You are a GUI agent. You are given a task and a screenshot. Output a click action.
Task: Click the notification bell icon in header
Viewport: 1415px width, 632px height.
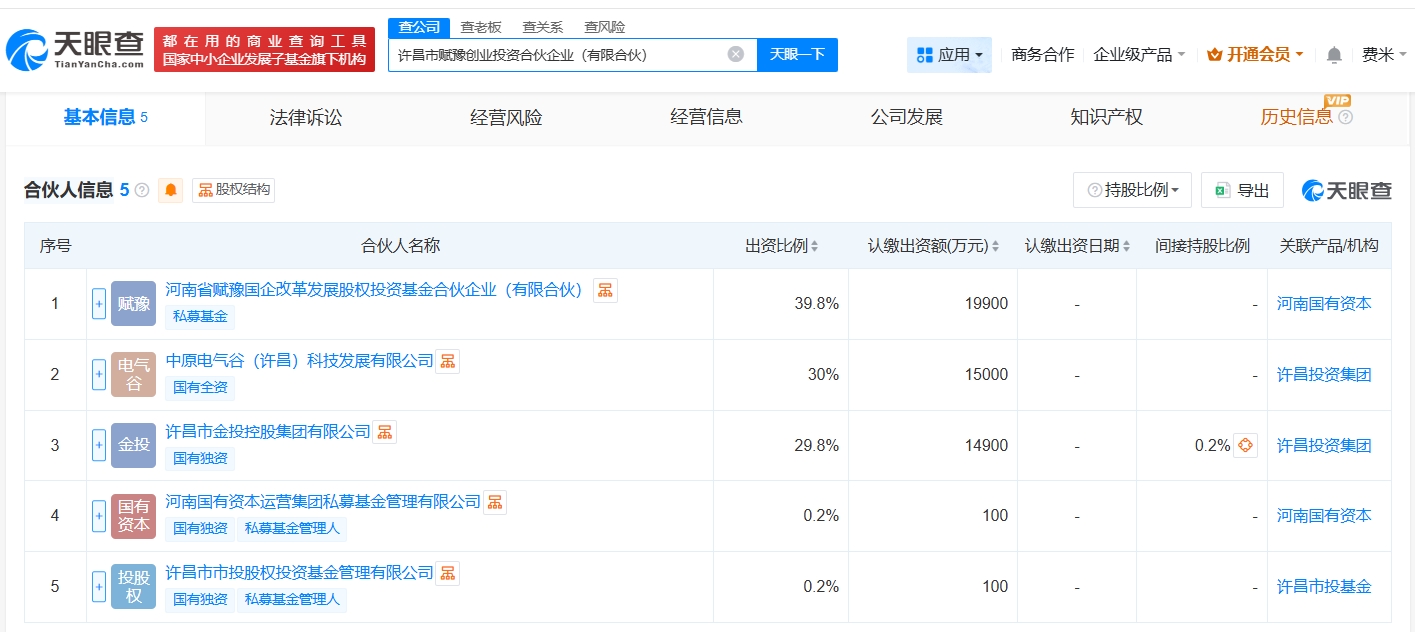tap(1334, 55)
